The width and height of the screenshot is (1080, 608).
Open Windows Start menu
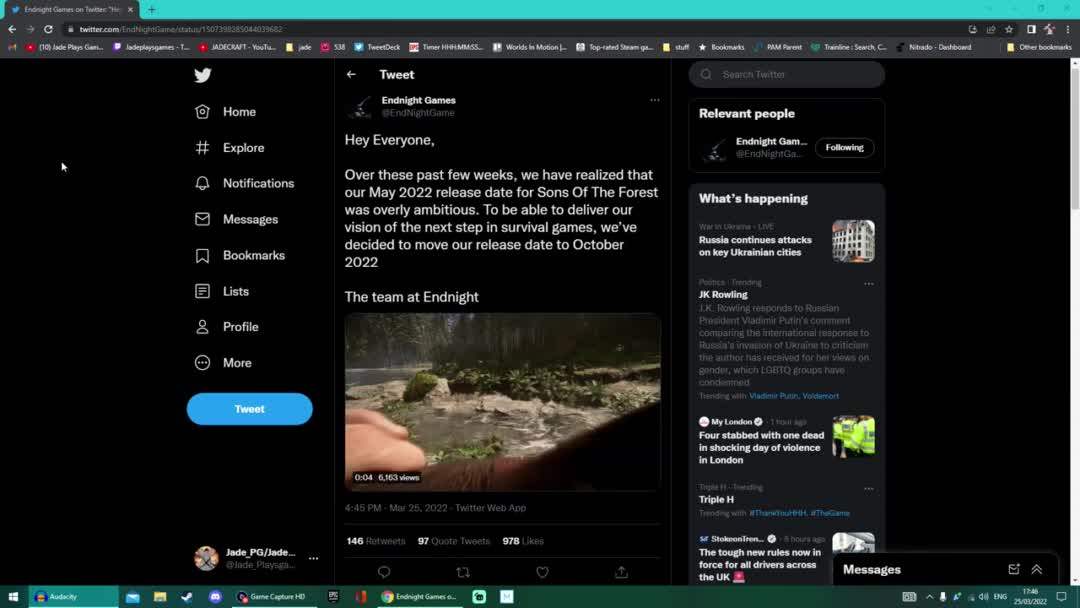[x=13, y=597]
